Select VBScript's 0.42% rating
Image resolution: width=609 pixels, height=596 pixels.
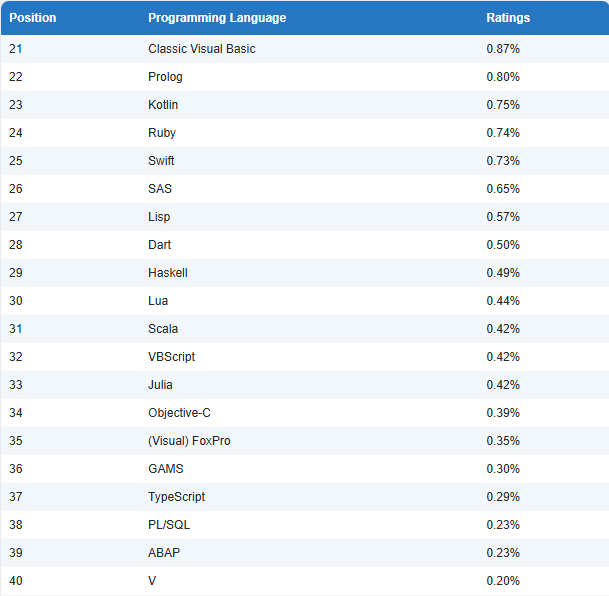click(503, 357)
